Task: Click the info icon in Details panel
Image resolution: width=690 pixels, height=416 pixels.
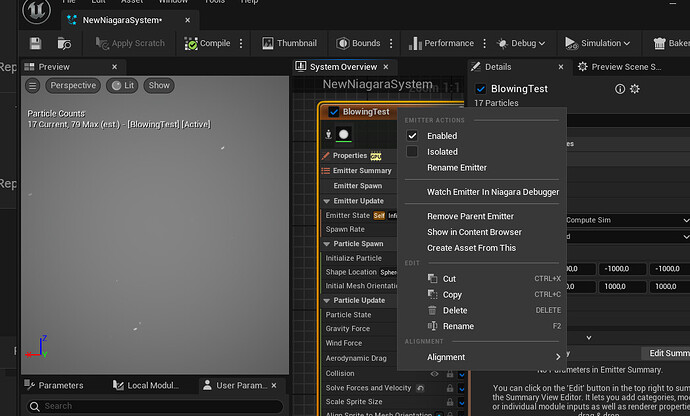Action: point(620,89)
